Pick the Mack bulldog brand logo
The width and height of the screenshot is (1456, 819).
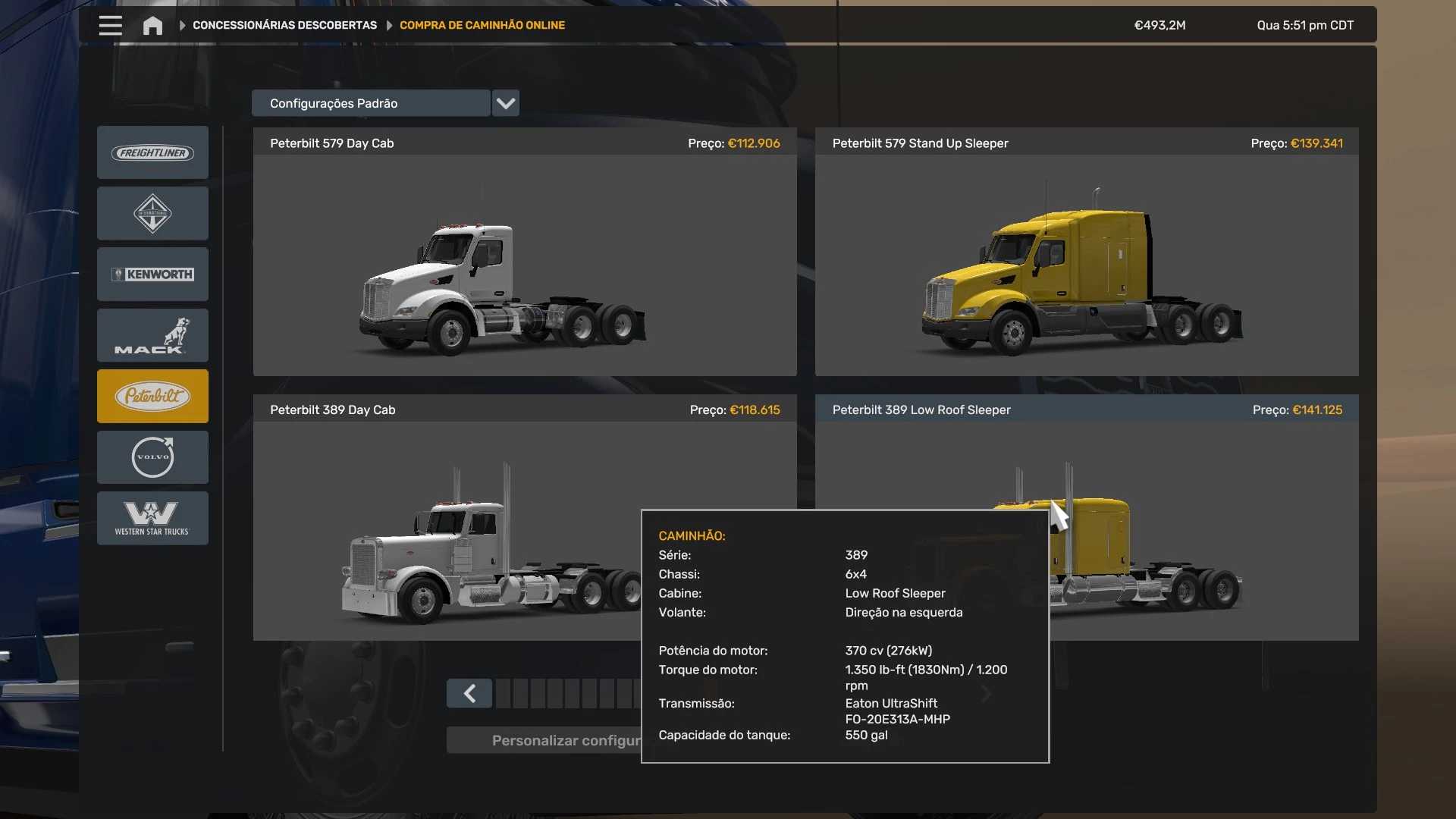coord(152,335)
